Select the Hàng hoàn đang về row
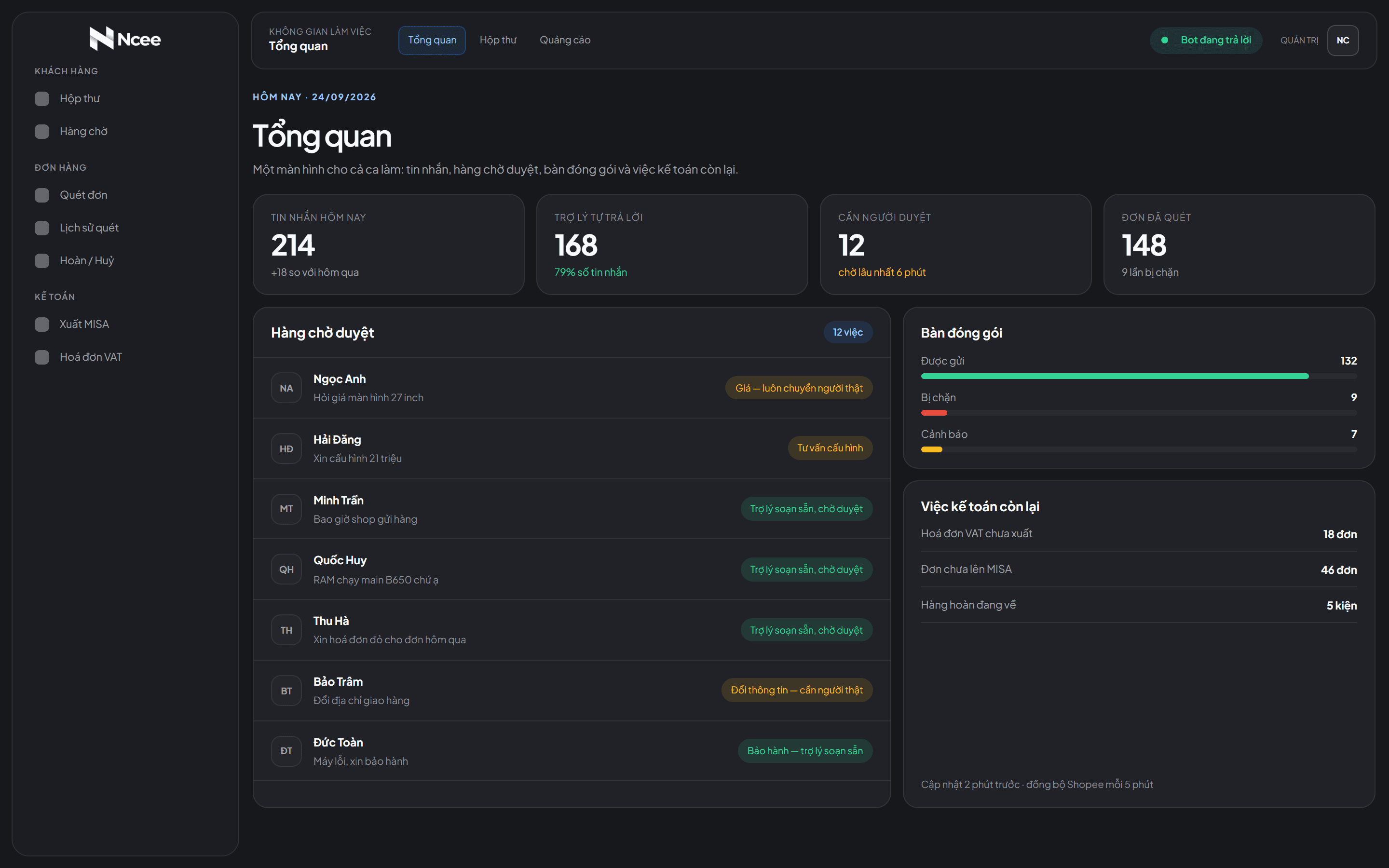The height and width of the screenshot is (868, 1389). click(1139, 605)
